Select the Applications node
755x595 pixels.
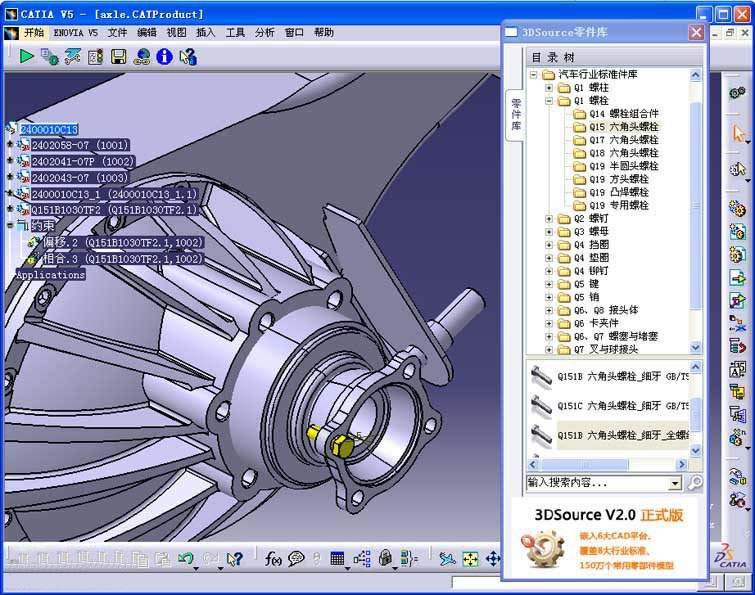coord(50,275)
